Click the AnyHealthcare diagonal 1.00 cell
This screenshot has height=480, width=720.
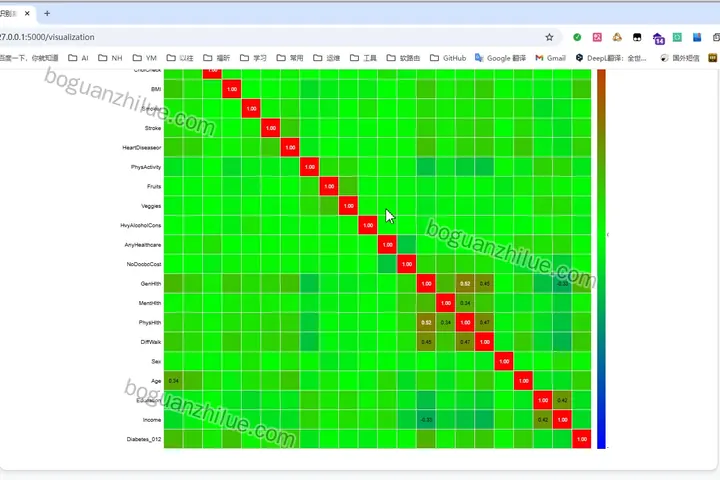coord(388,245)
